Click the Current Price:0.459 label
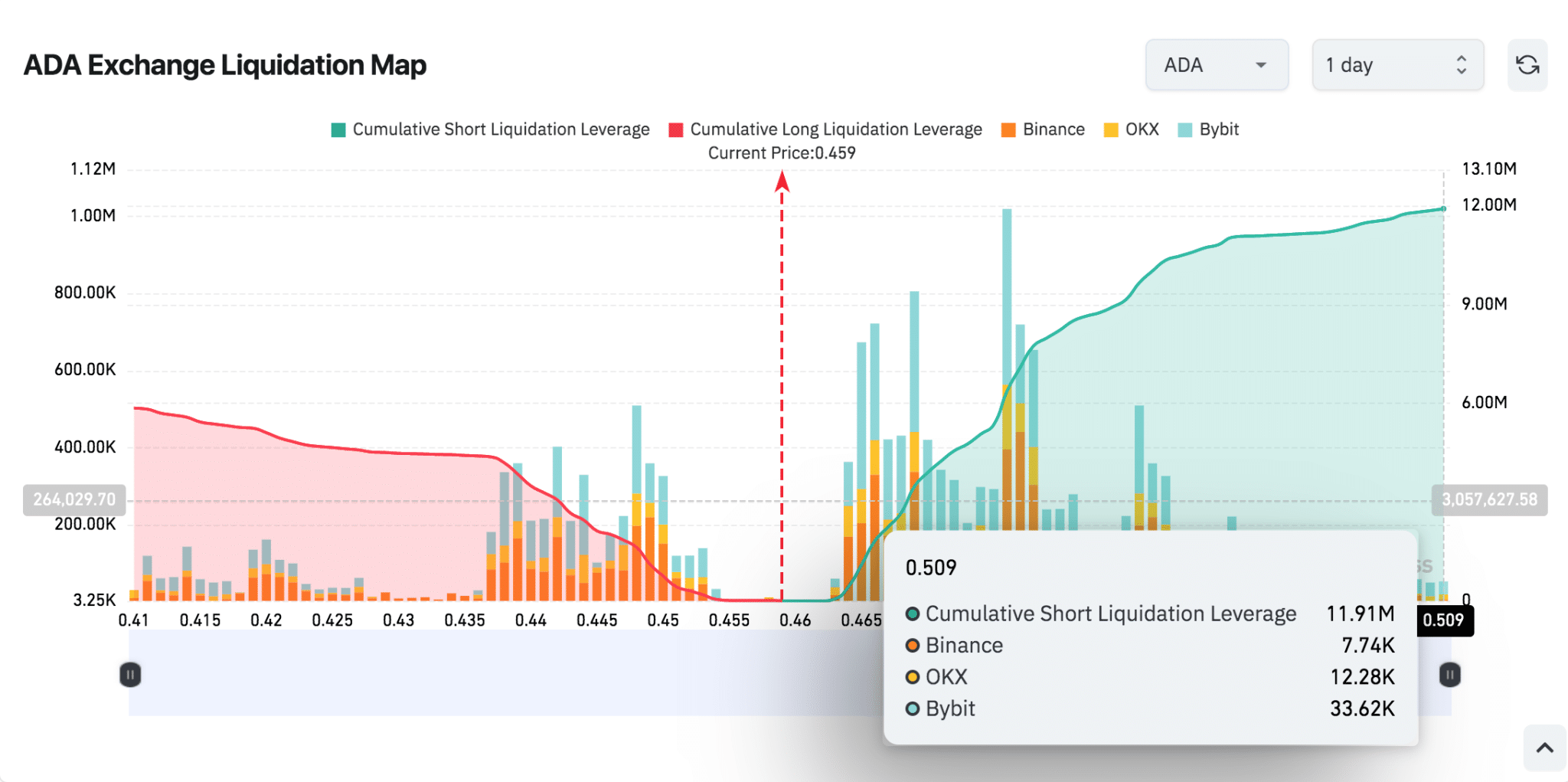The height and width of the screenshot is (782, 1568). coord(782,153)
